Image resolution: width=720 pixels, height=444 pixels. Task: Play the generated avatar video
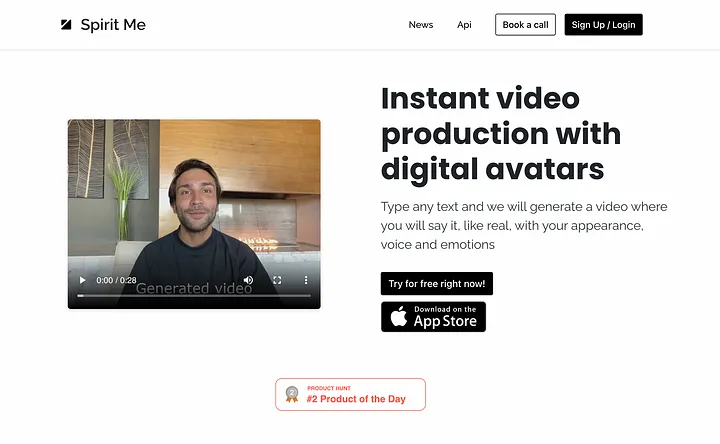click(82, 280)
